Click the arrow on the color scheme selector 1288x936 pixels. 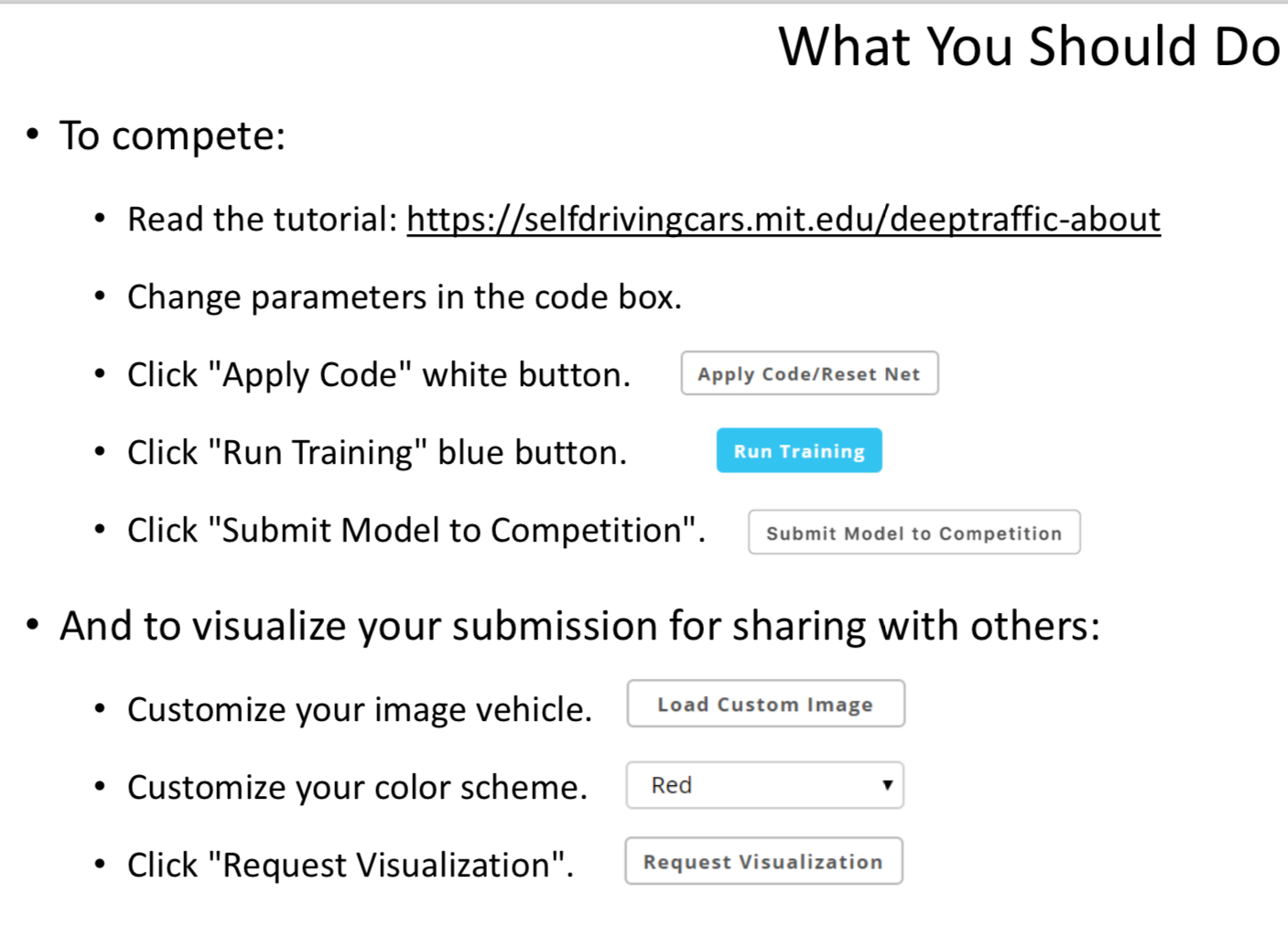886,785
